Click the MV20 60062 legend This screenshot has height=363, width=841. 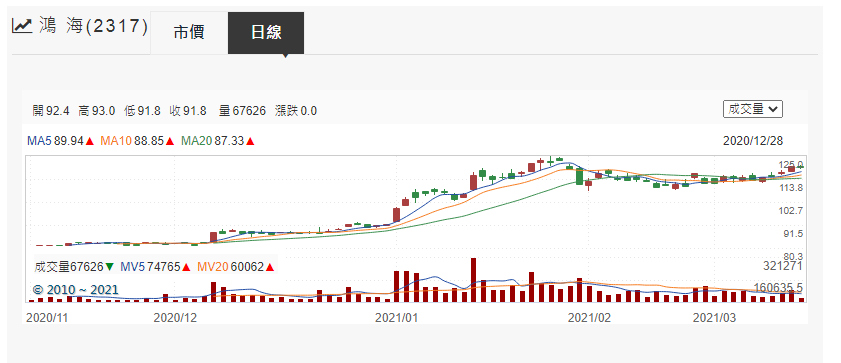coord(231,266)
